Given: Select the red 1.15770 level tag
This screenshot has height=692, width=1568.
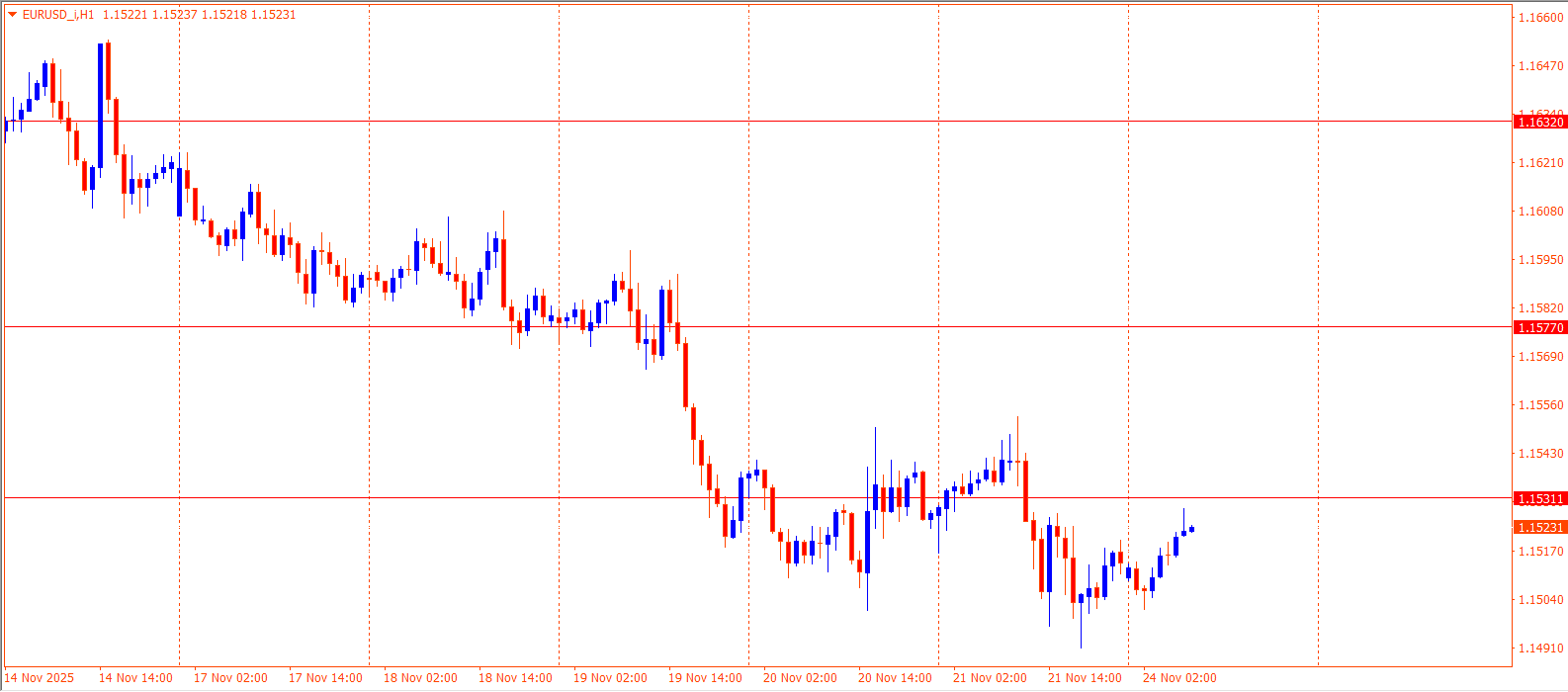Looking at the screenshot, I should pyautogui.click(x=1540, y=327).
